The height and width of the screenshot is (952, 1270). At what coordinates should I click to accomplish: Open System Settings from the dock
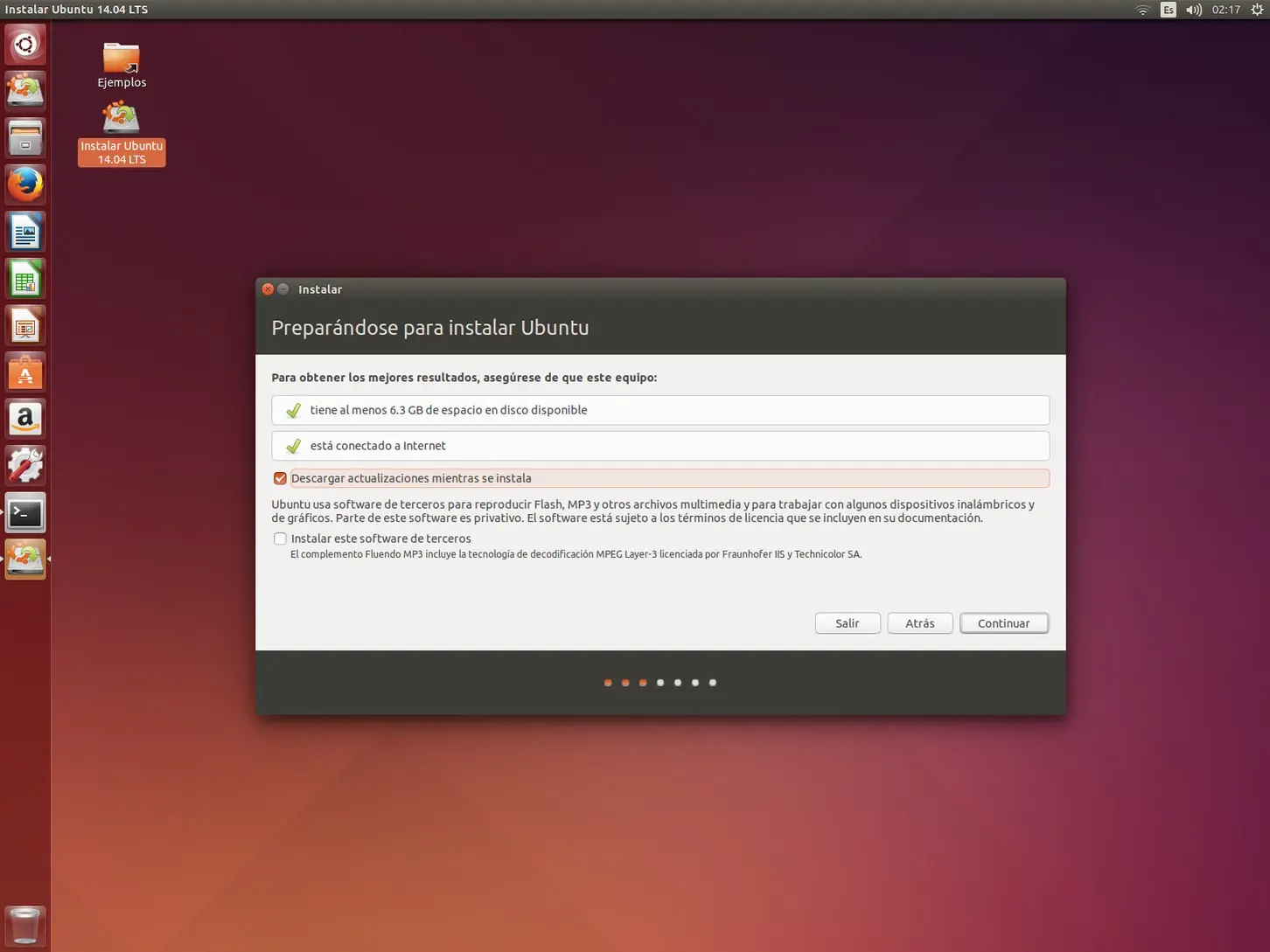coord(25,466)
